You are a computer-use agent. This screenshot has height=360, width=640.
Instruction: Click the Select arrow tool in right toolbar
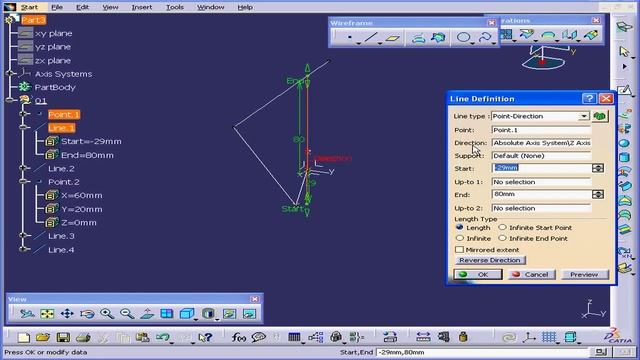[623, 51]
